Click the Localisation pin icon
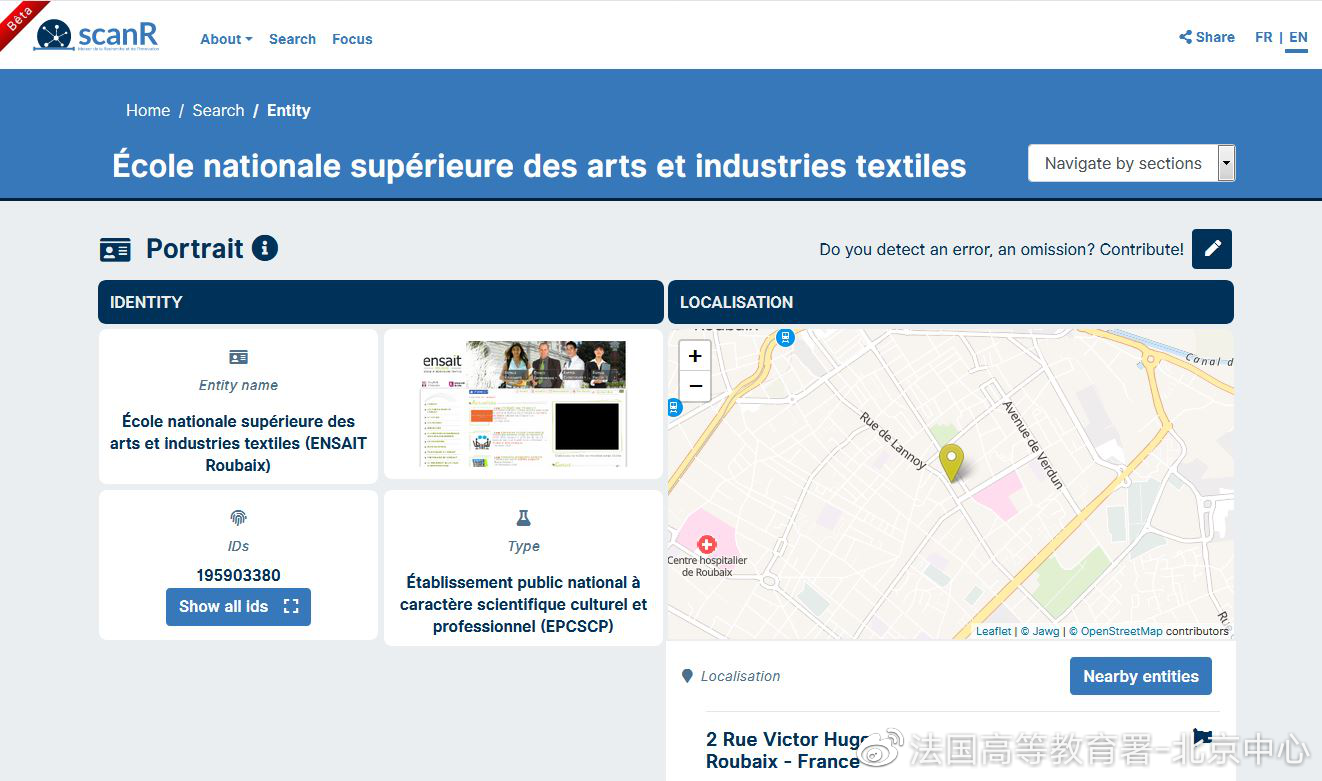 point(687,676)
